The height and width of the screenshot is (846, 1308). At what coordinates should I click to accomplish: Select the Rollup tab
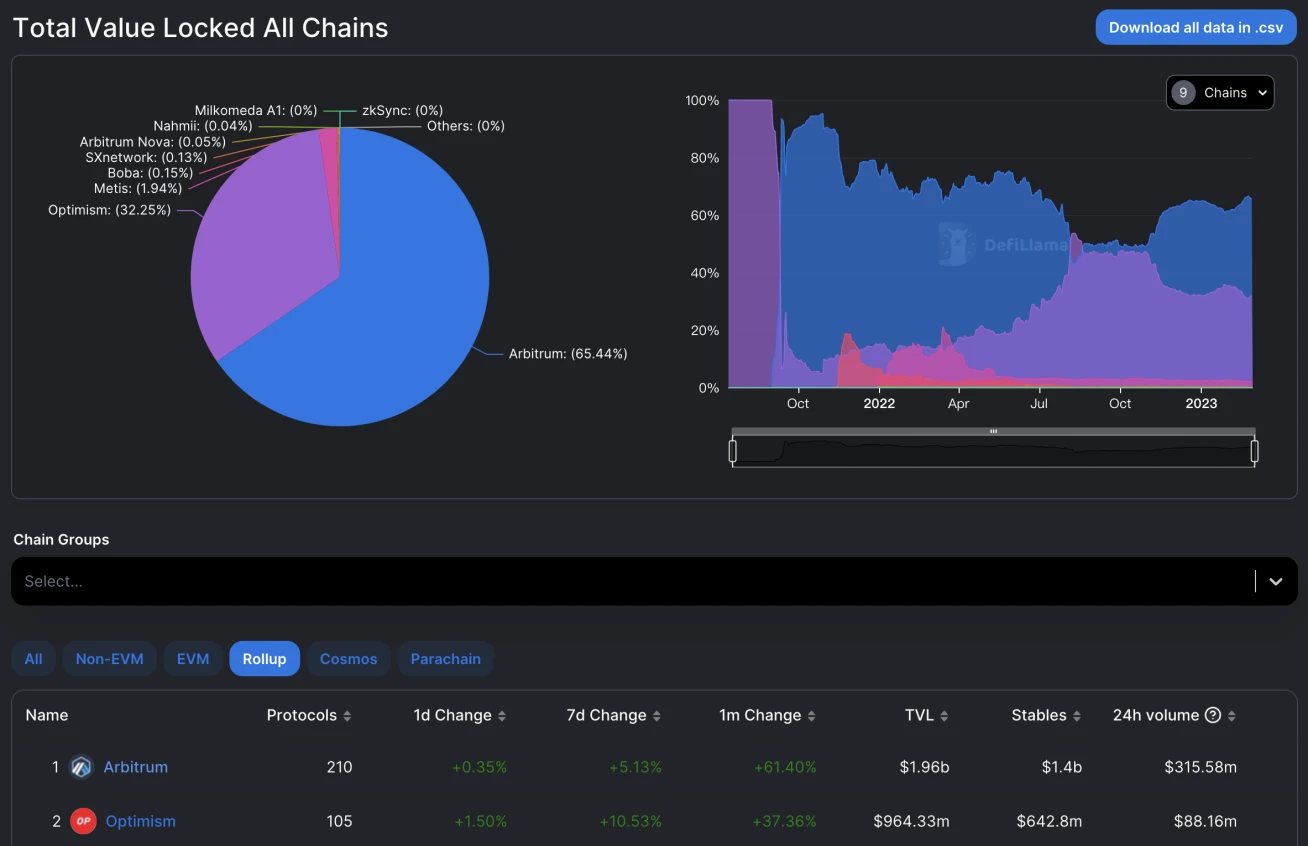[x=264, y=659]
